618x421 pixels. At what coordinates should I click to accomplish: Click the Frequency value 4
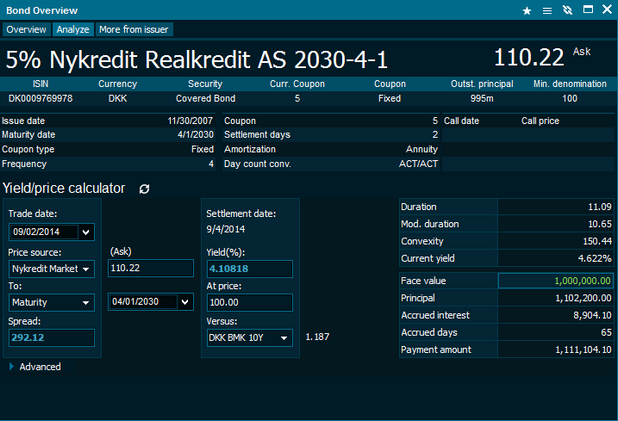(211, 164)
